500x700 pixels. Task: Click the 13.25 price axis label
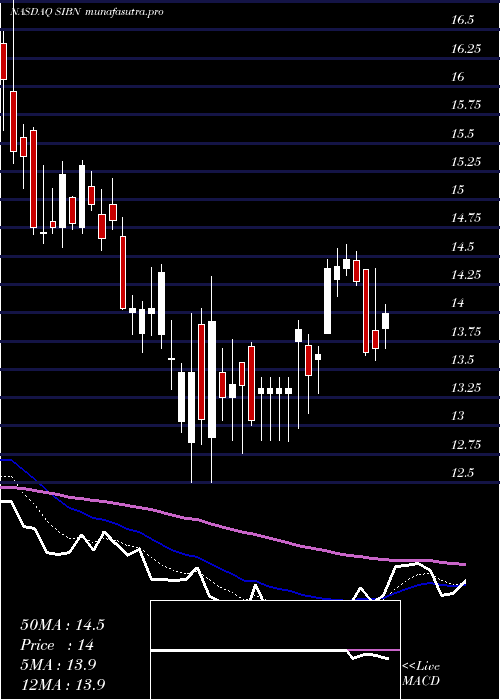click(466, 388)
